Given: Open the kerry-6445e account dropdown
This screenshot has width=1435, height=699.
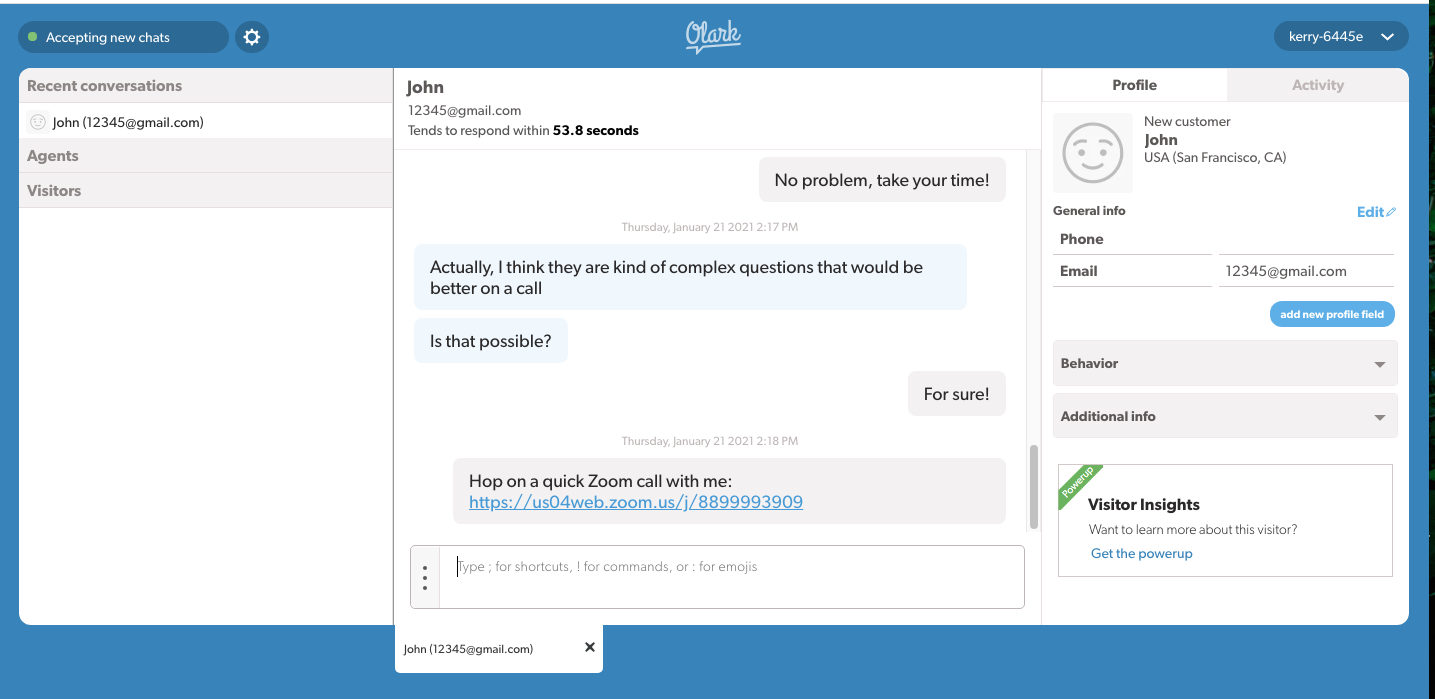Looking at the screenshot, I should [1340, 37].
